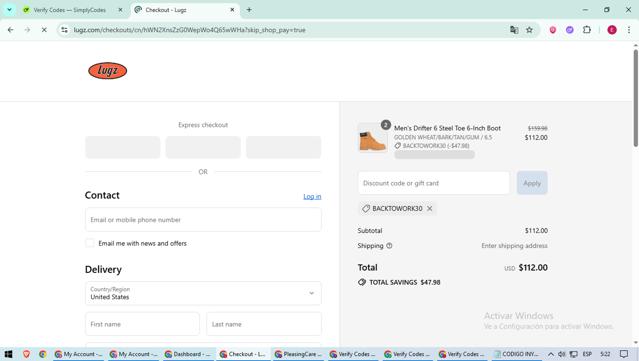Click the Last name field
Viewport: 639px width, 361px height.
tap(264, 324)
